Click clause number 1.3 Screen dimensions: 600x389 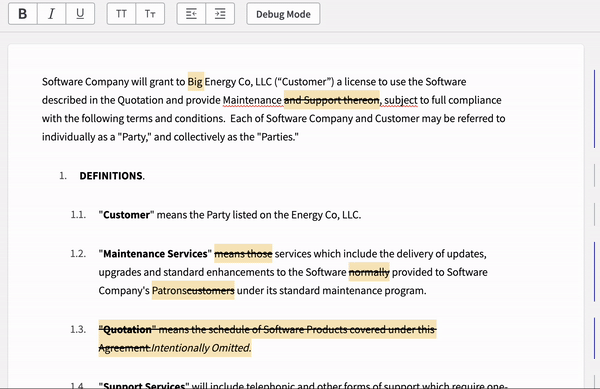(78, 330)
